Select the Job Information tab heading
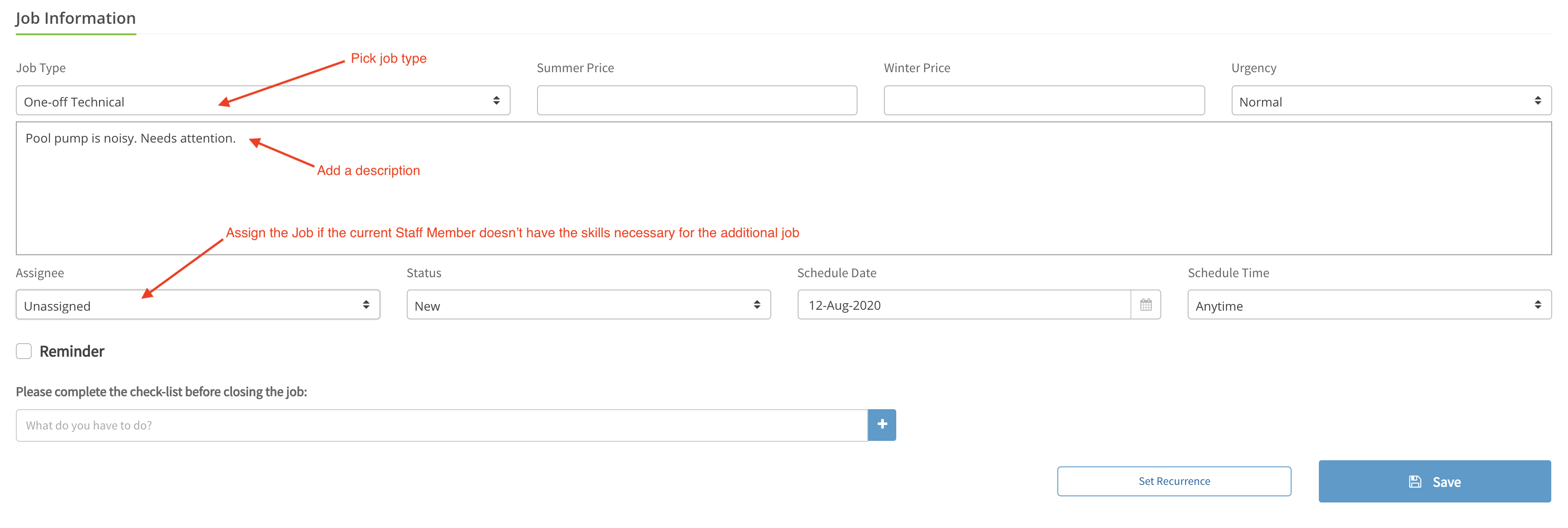 (75, 18)
